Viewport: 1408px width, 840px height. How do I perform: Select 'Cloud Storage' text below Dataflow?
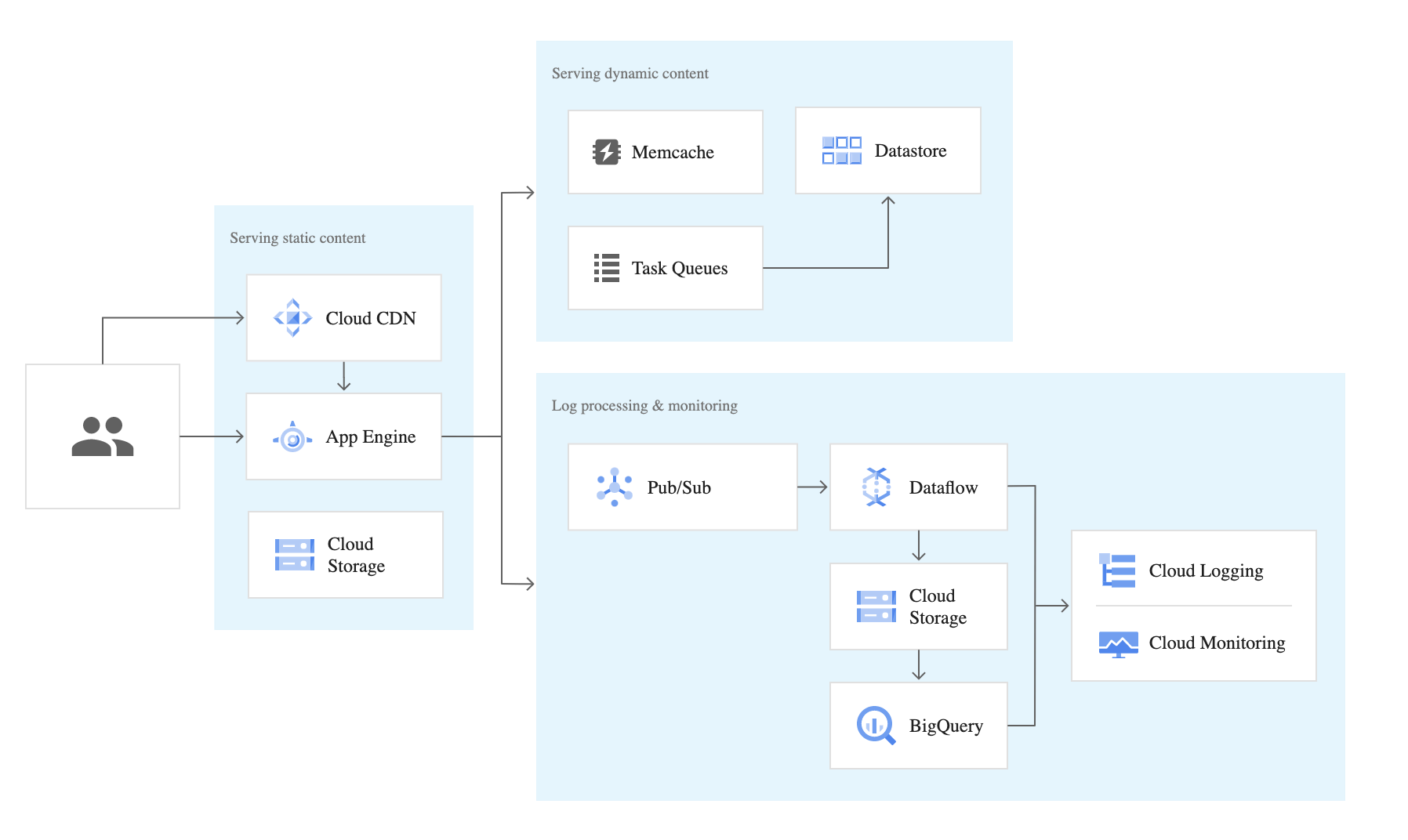coord(938,606)
